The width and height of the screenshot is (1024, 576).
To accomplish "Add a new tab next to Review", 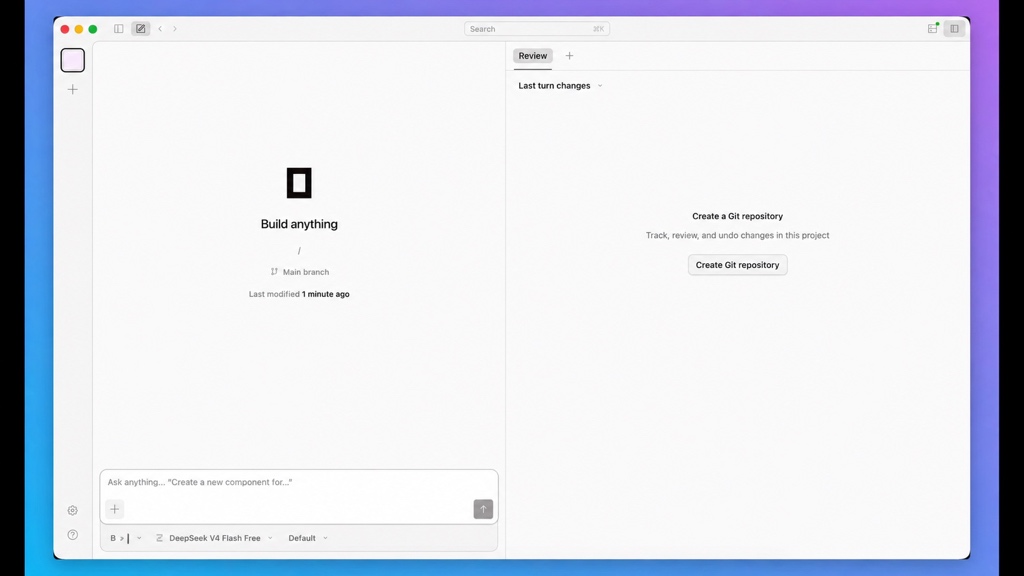I will click(569, 56).
